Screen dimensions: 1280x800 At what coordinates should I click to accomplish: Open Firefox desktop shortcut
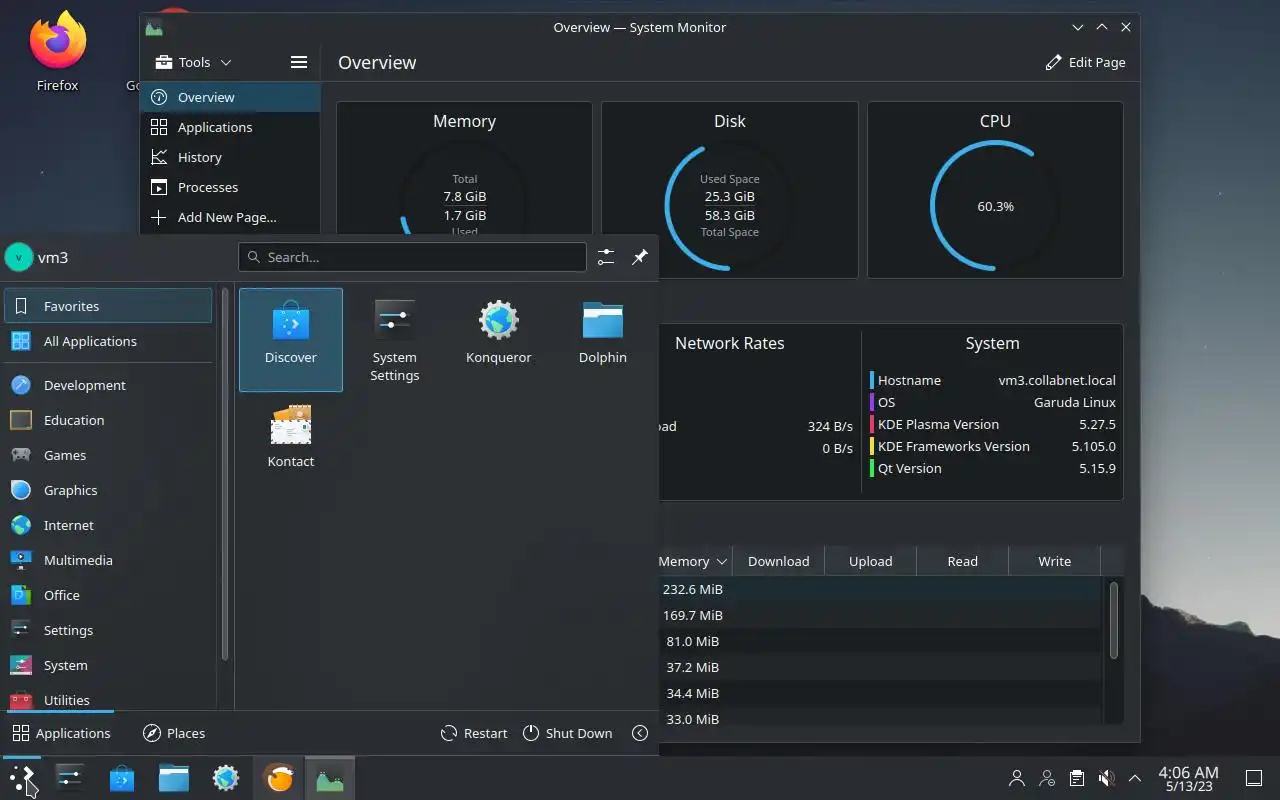[x=57, y=51]
